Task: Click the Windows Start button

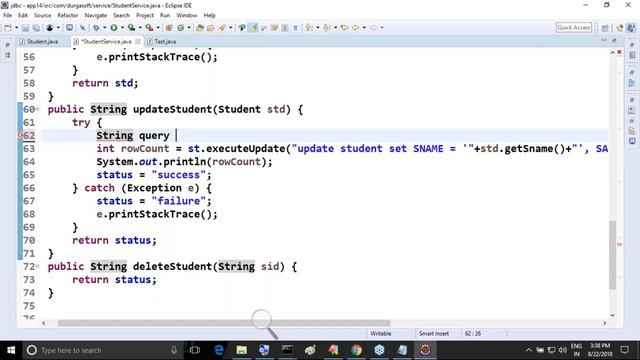Action: 11,350
